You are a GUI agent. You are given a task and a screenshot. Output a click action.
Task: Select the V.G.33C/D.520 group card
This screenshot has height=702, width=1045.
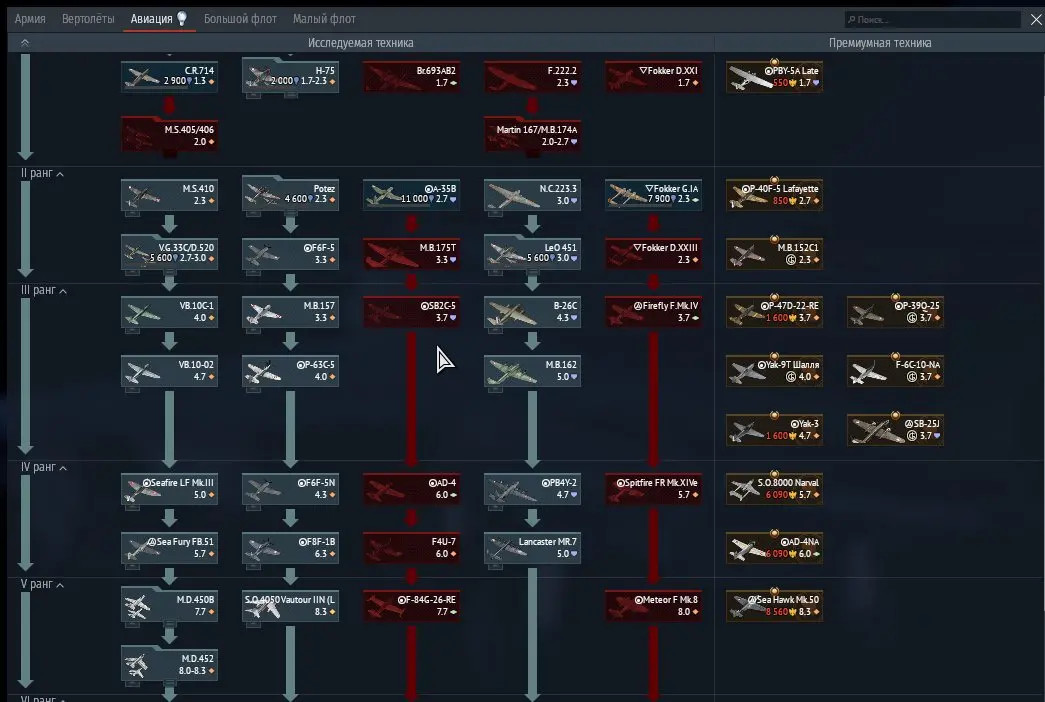point(169,253)
